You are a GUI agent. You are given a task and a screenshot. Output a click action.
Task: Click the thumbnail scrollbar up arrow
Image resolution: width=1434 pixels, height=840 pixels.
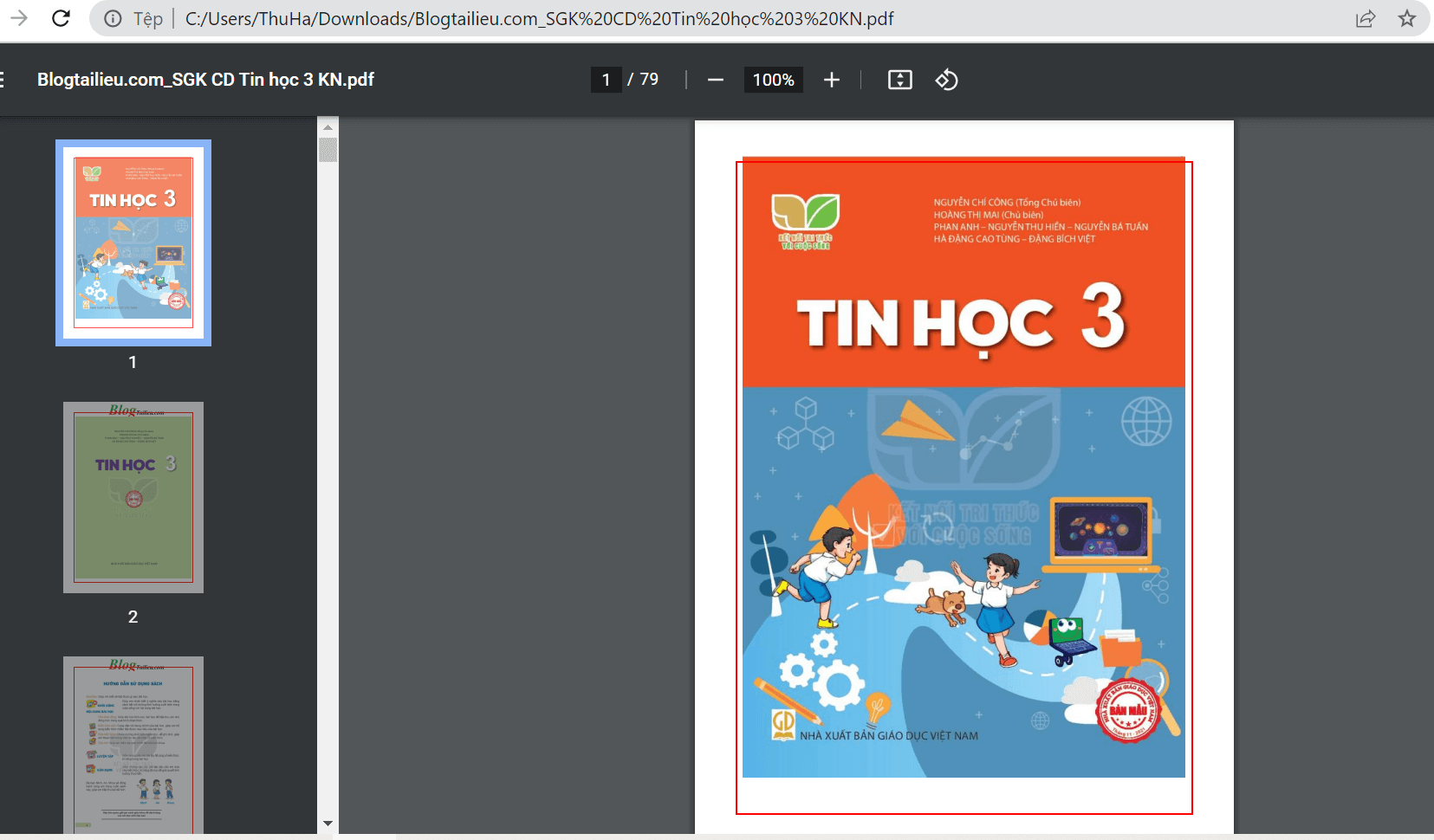point(328,127)
